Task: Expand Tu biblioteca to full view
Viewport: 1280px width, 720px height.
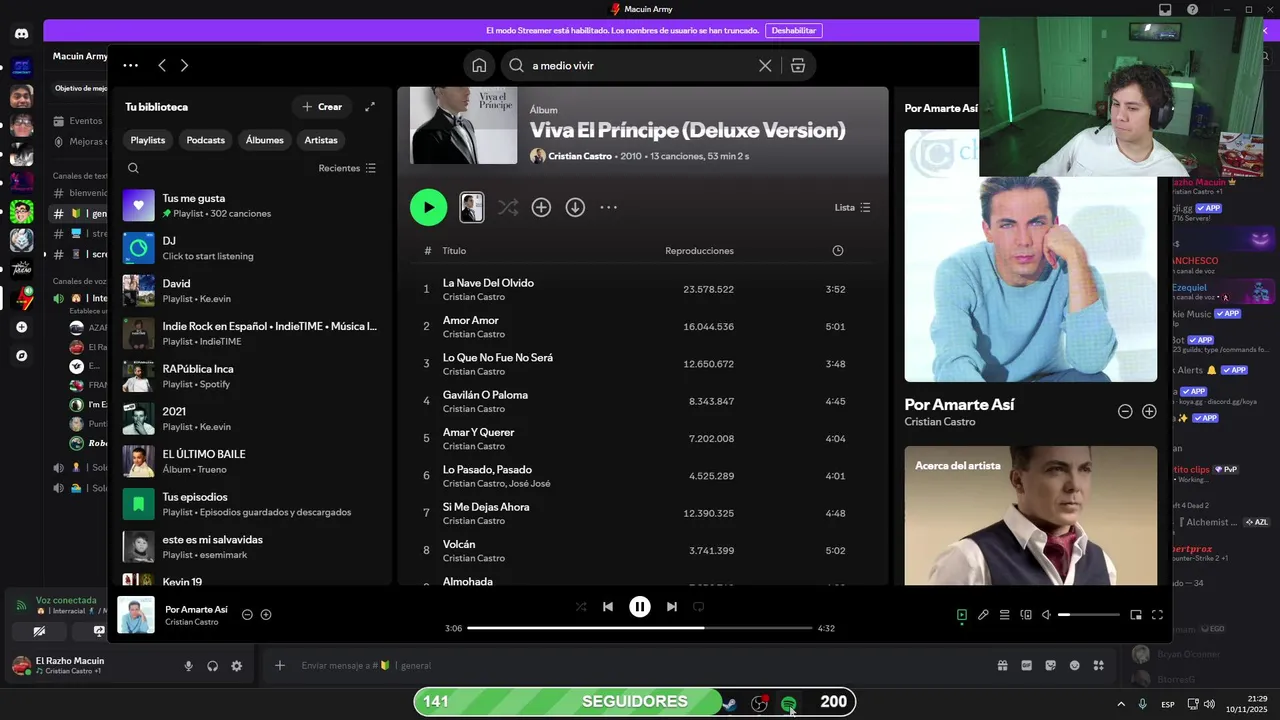Action: coord(370,106)
